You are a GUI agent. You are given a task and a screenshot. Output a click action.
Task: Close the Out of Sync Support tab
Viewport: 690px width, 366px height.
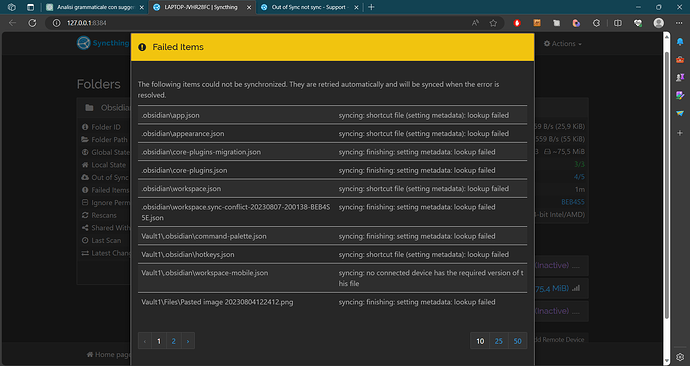click(x=356, y=7)
